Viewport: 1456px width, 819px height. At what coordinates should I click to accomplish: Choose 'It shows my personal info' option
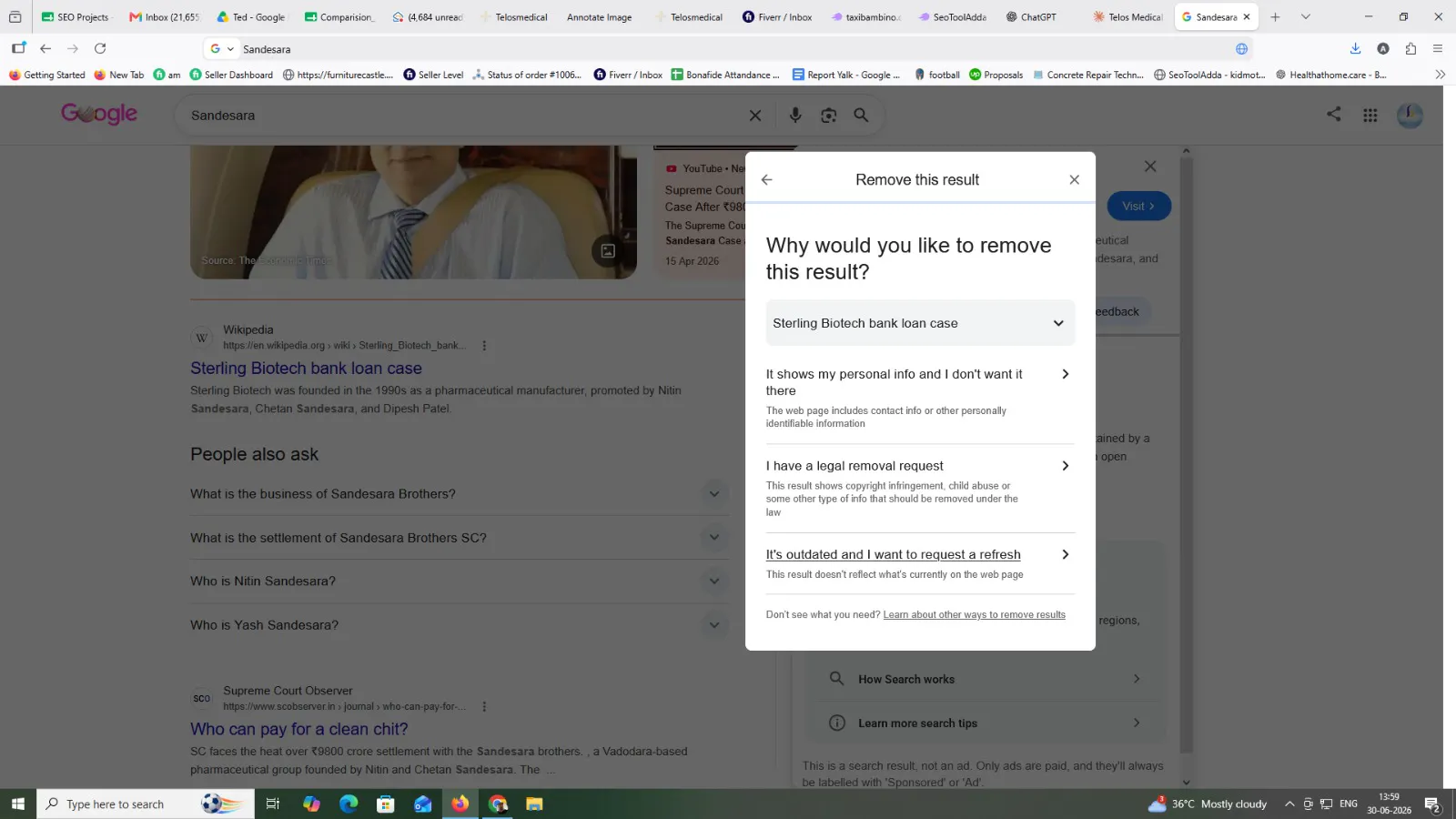point(920,398)
